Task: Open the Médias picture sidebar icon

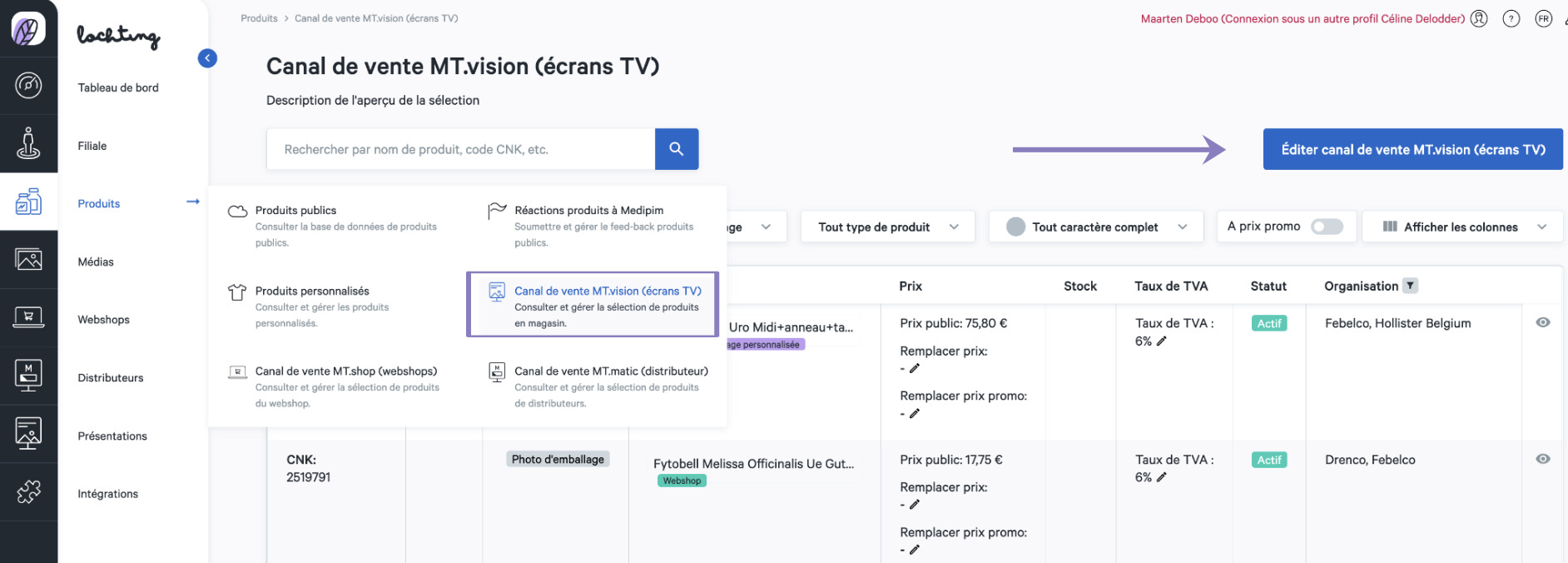Action: click(28, 260)
